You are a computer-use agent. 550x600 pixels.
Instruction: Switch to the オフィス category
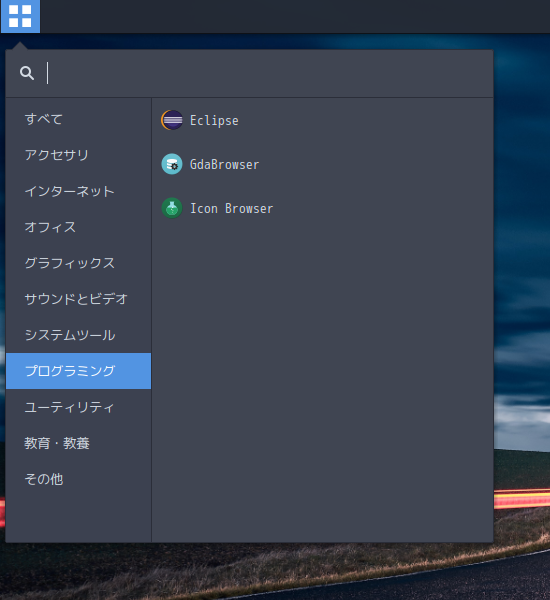[x=78, y=227]
